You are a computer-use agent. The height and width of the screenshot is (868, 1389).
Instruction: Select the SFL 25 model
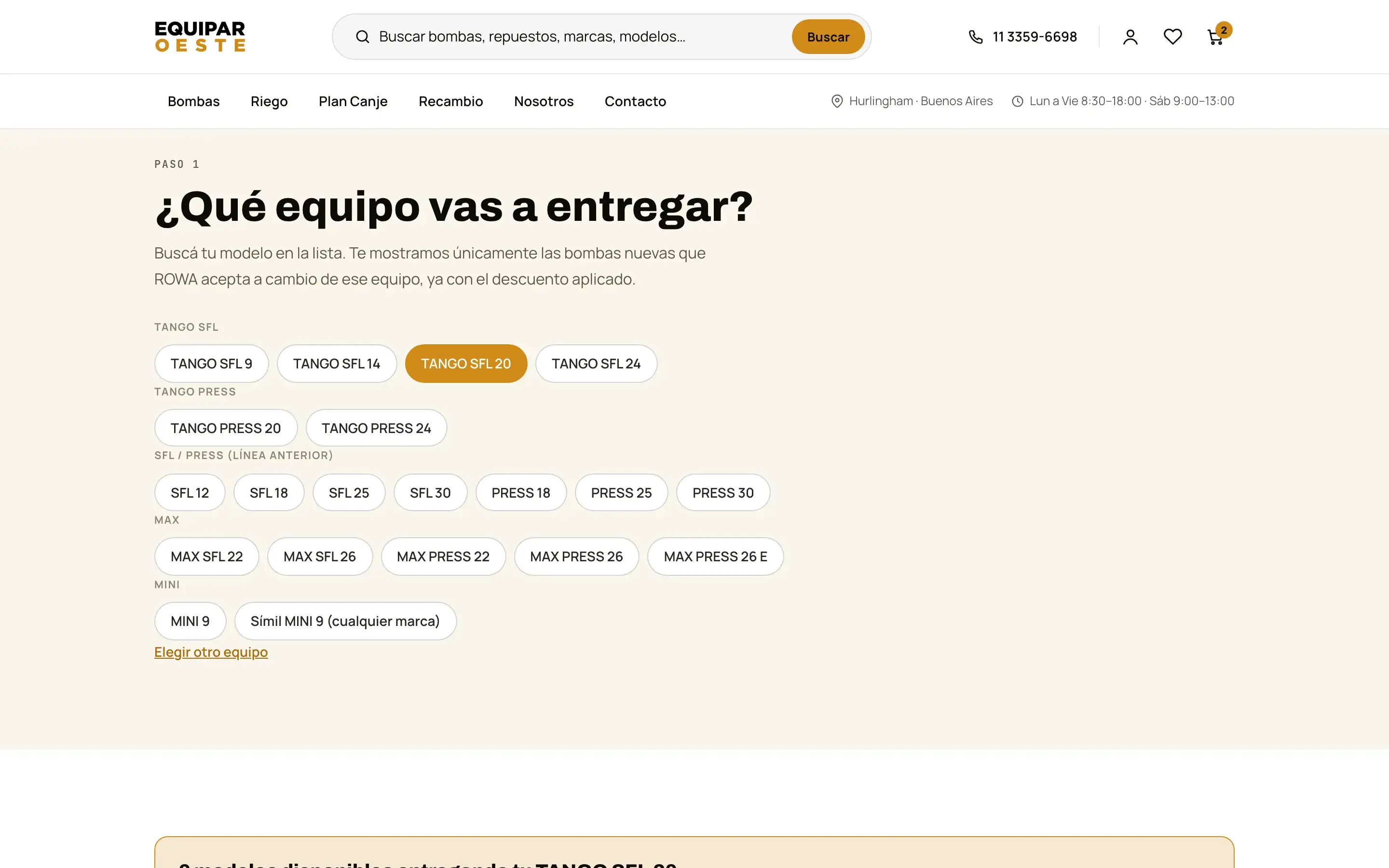(x=348, y=492)
